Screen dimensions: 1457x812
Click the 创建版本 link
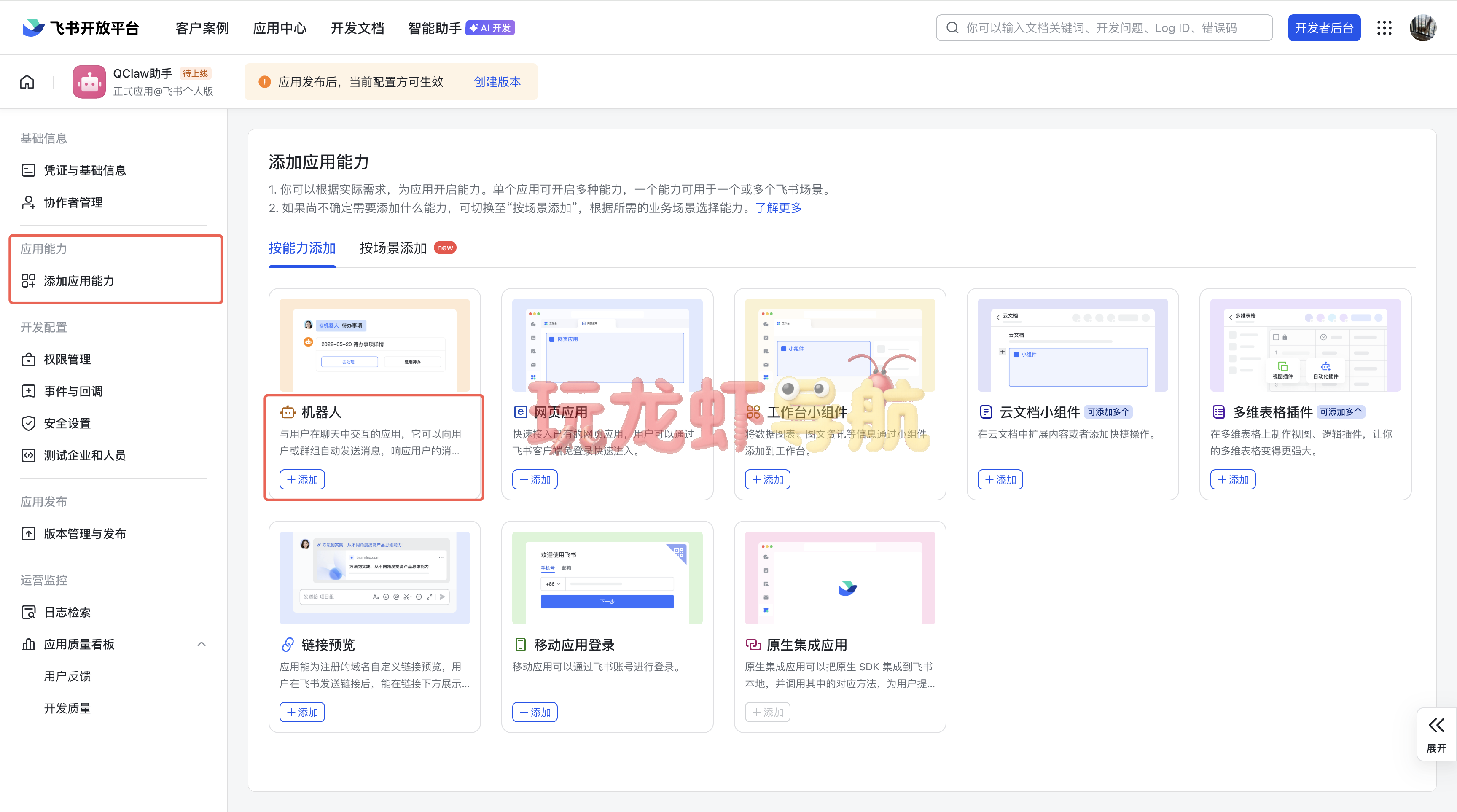point(497,82)
